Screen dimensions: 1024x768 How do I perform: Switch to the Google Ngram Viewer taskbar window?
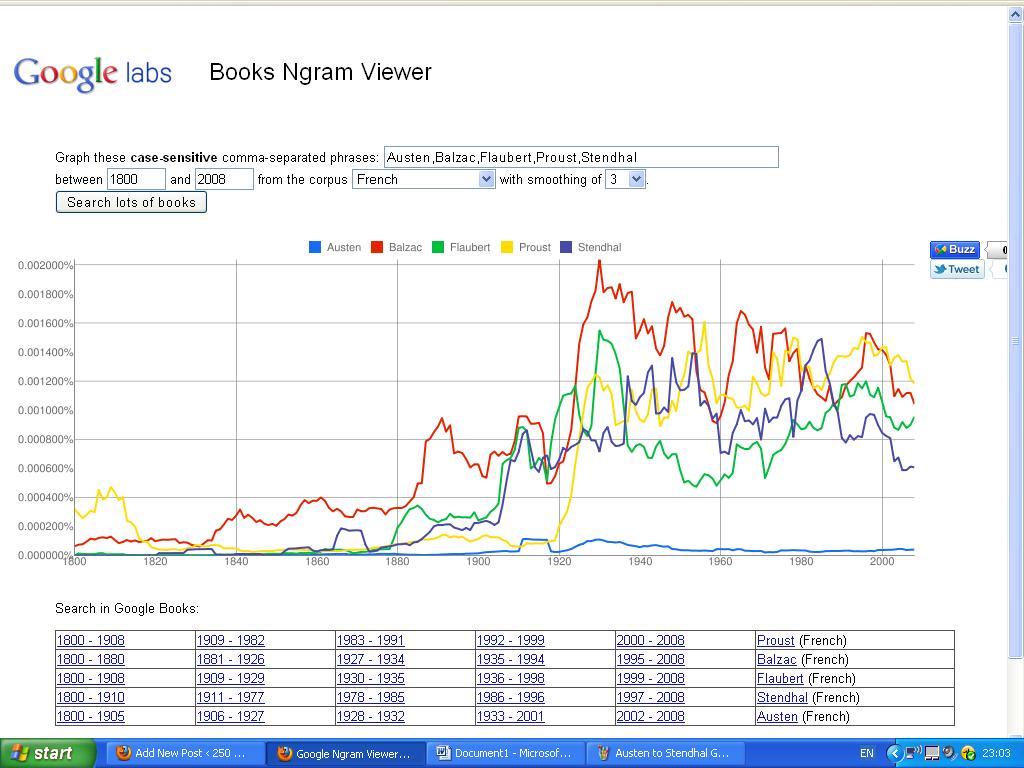(x=345, y=753)
